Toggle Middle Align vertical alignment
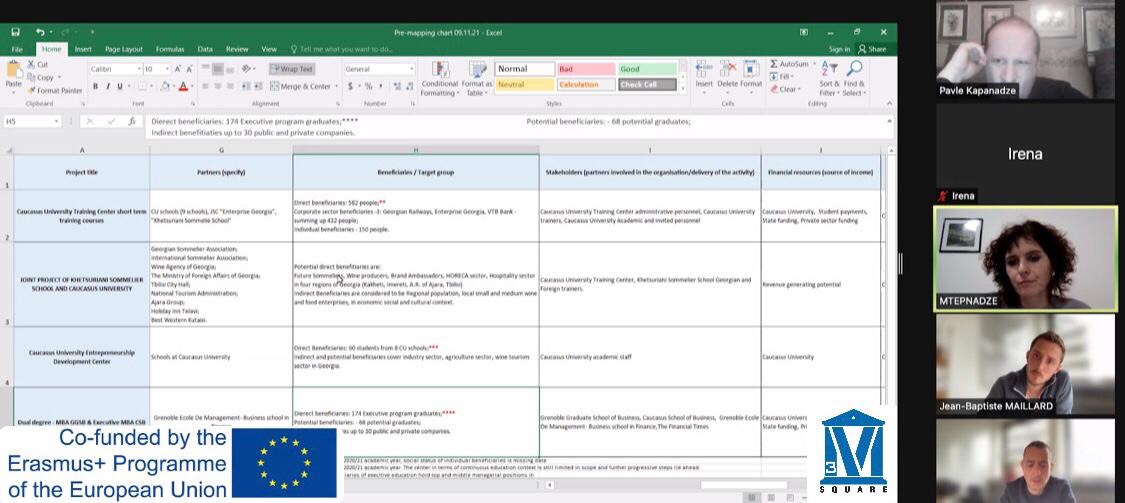The image size is (1125, 503). (x=217, y=69)
